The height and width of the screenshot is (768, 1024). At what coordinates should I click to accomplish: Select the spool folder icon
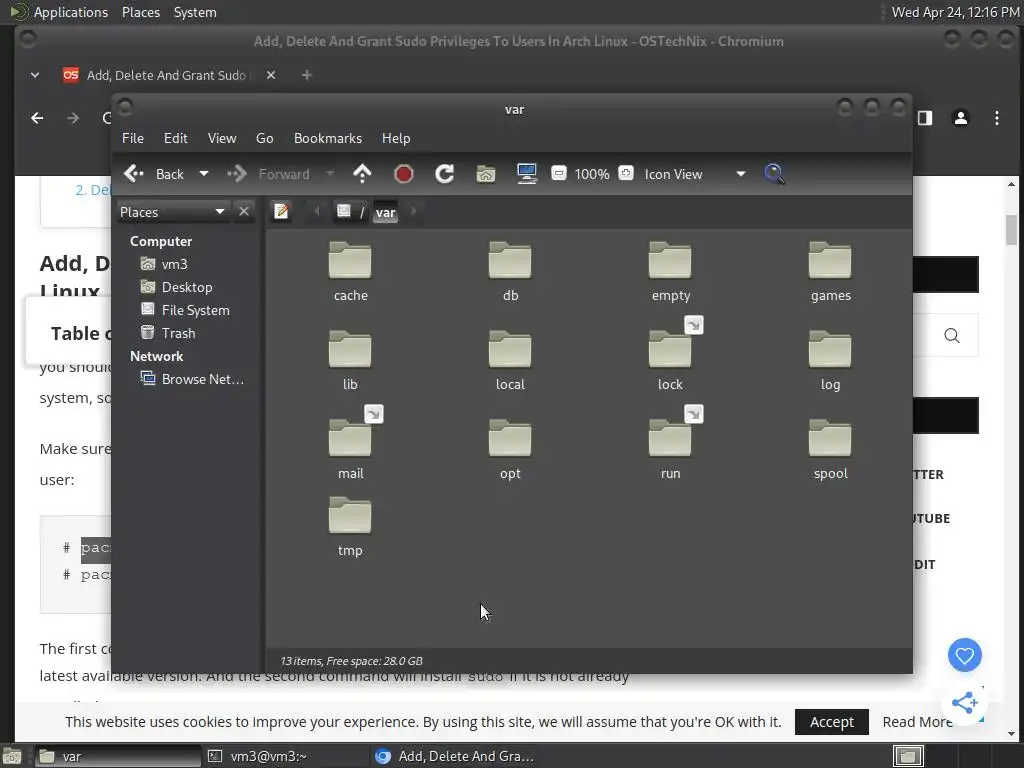pyautogui.click(x=830, y=438)
